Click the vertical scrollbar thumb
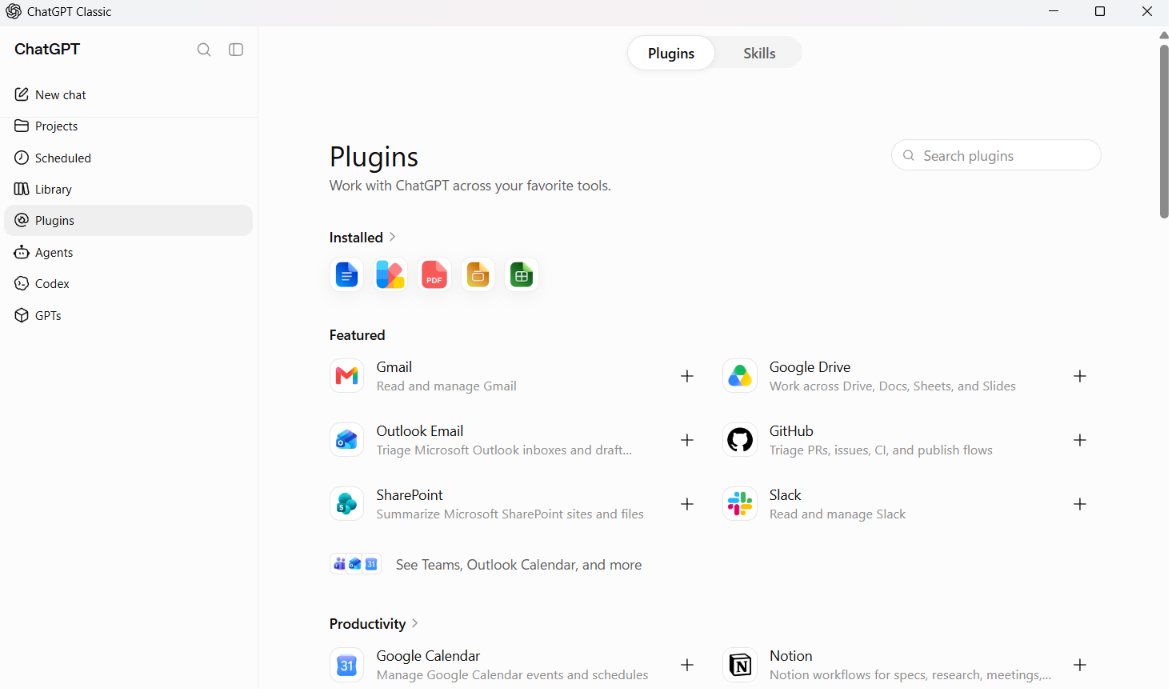1169x689 pixels. pos(1164,131)
